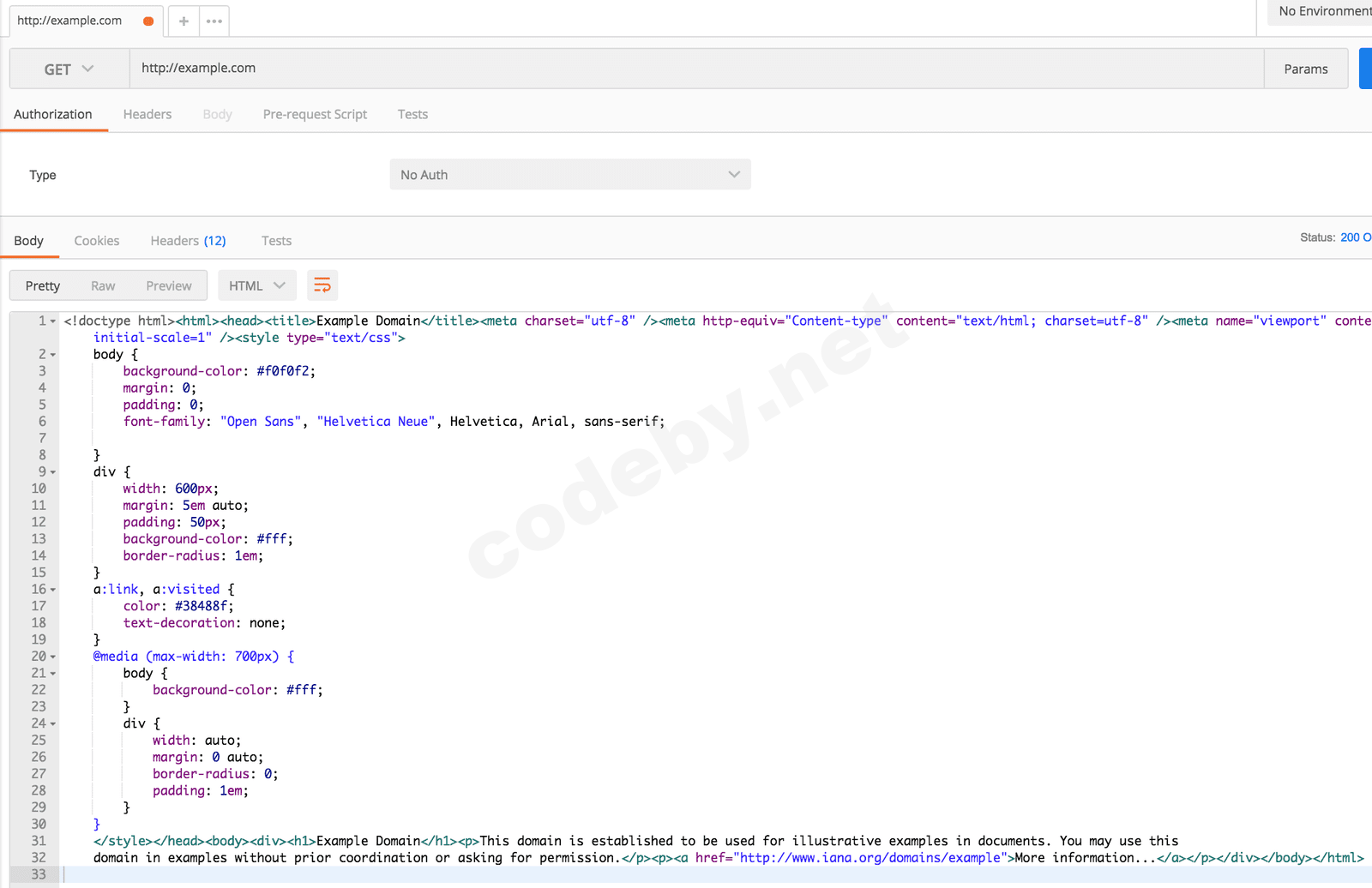Screen dimensions: 1372x888
Task: Click the new tab plus icon
Action: click(184, 21)
